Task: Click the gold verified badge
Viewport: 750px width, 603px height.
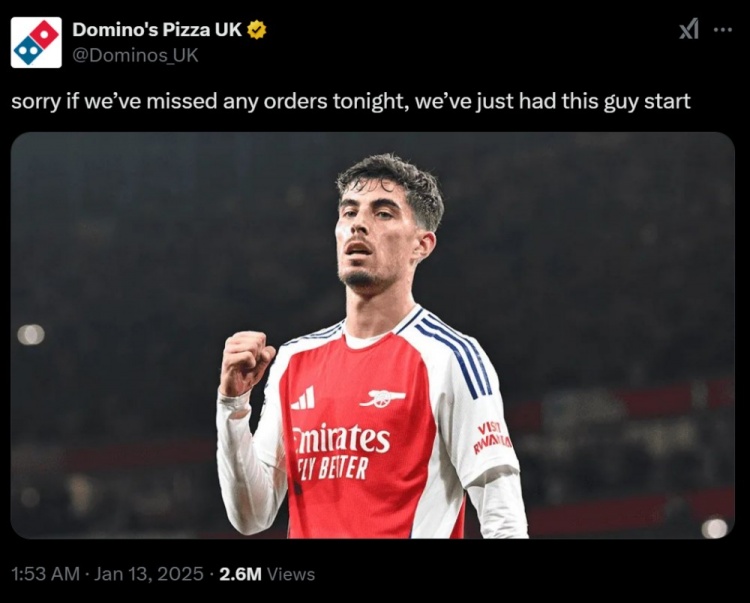Action: pyautogui.click(x=257, y=30)
